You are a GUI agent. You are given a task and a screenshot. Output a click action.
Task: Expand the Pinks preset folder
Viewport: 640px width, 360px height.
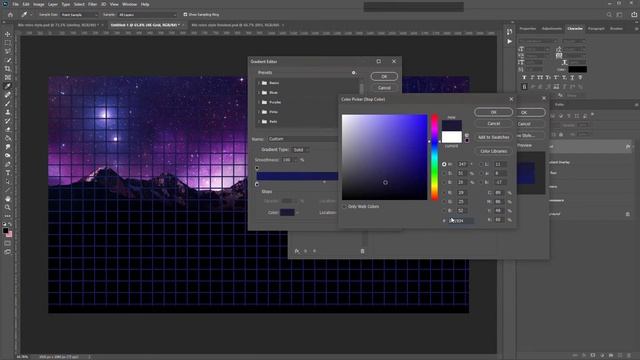coord(258,112)
